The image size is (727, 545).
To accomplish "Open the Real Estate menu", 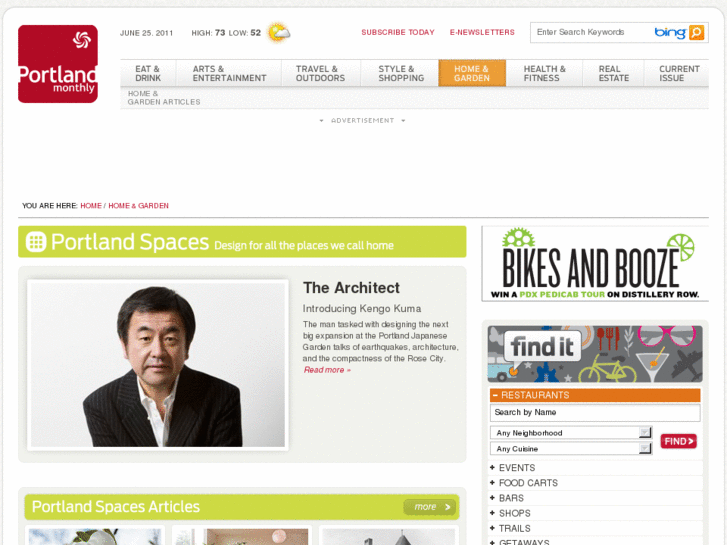I will [613, 73].
